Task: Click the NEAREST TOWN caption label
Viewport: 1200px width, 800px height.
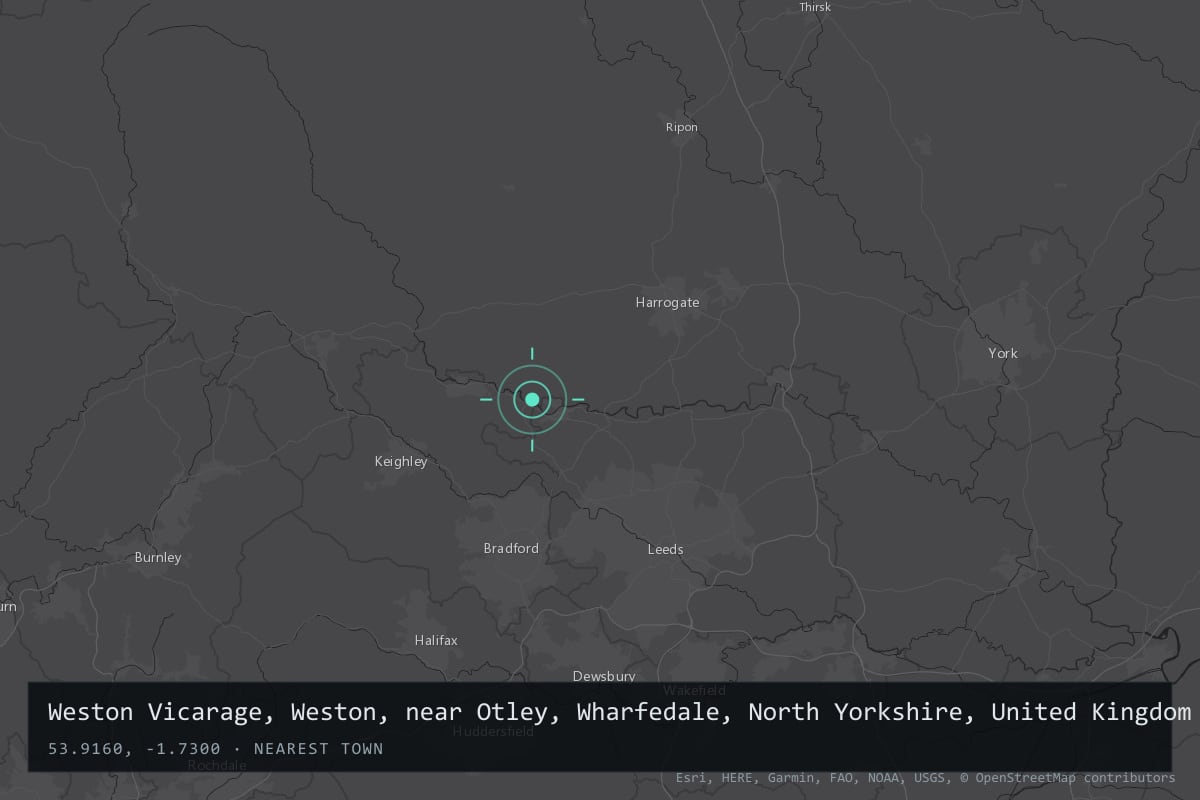Action: coord(318,748)
